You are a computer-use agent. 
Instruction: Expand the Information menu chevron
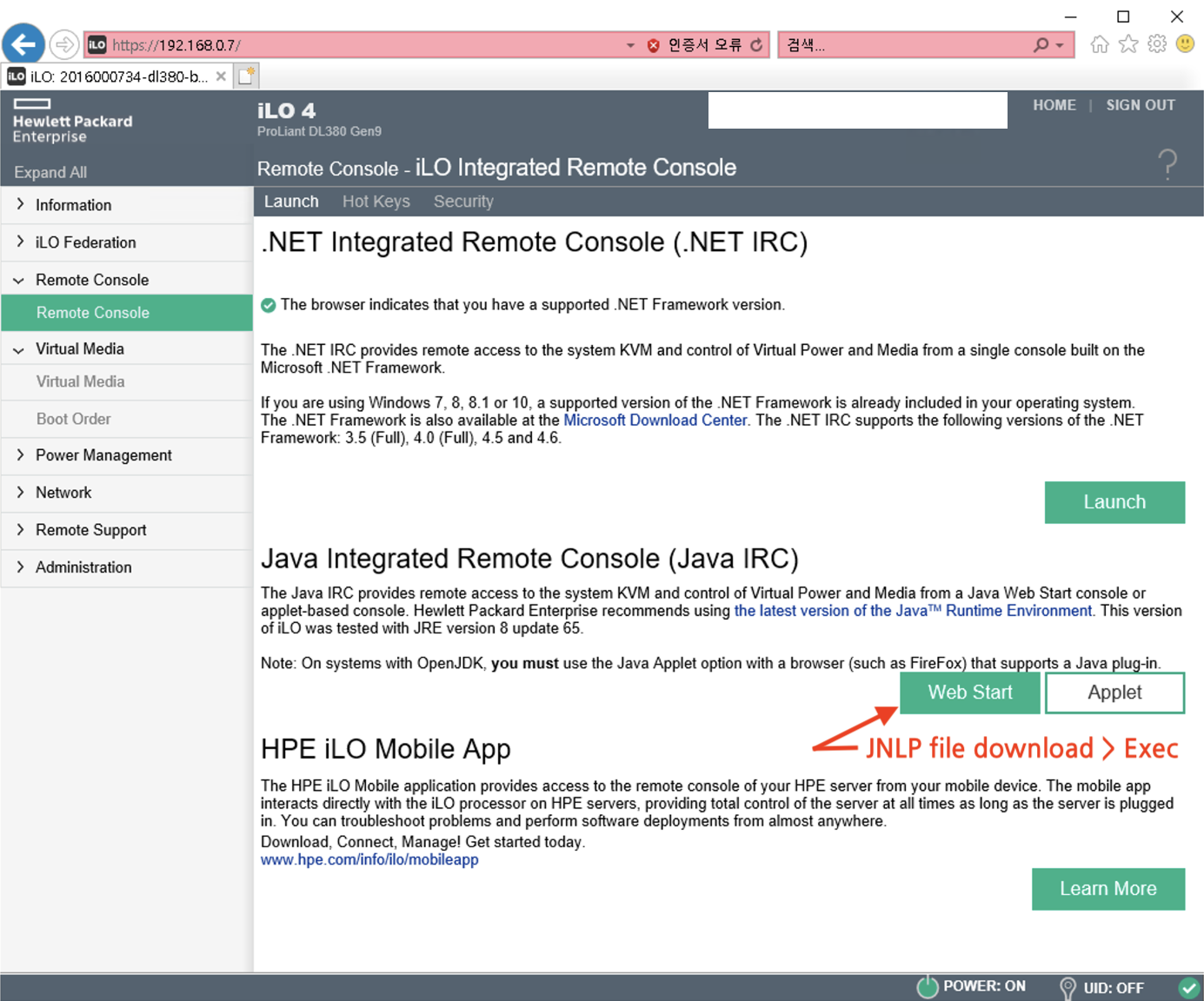point(20,204)
